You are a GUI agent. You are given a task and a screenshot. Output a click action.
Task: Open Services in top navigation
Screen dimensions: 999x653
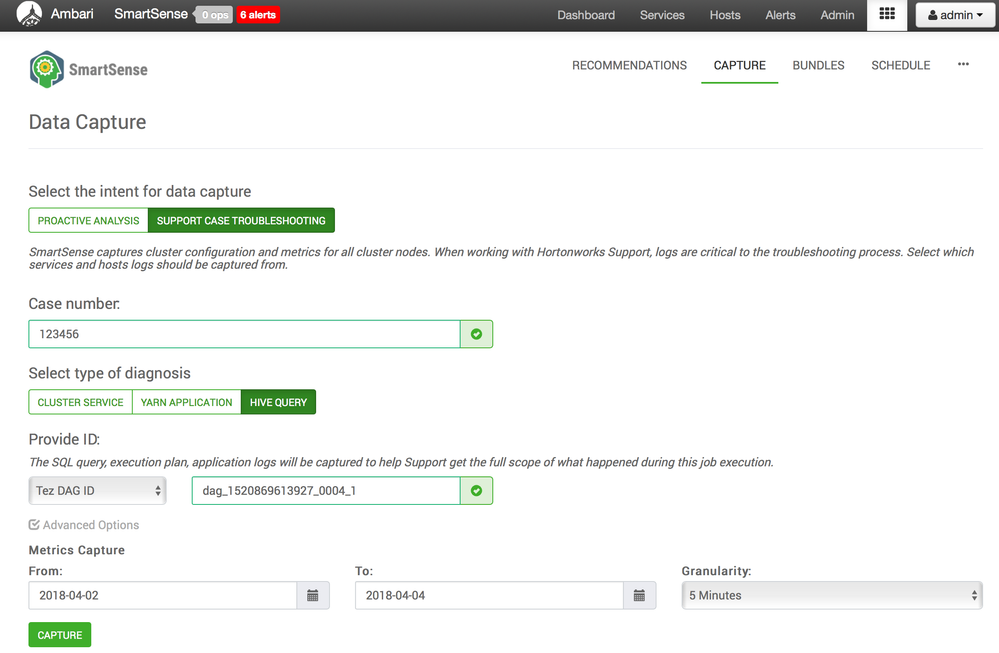pyautogui.click(x=662, y=15)
